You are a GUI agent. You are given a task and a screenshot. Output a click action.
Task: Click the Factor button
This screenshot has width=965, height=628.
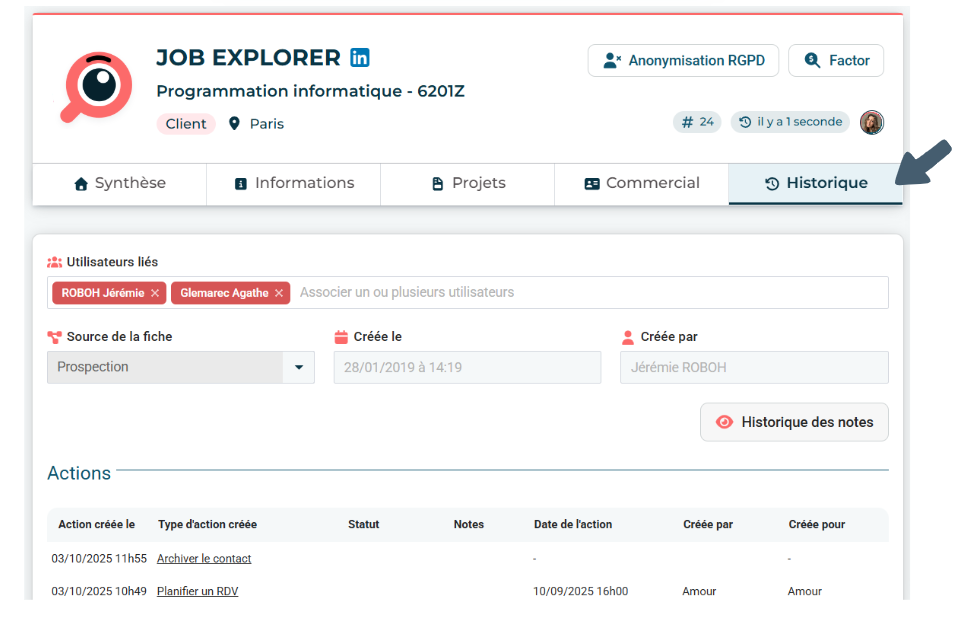(836, 60)
